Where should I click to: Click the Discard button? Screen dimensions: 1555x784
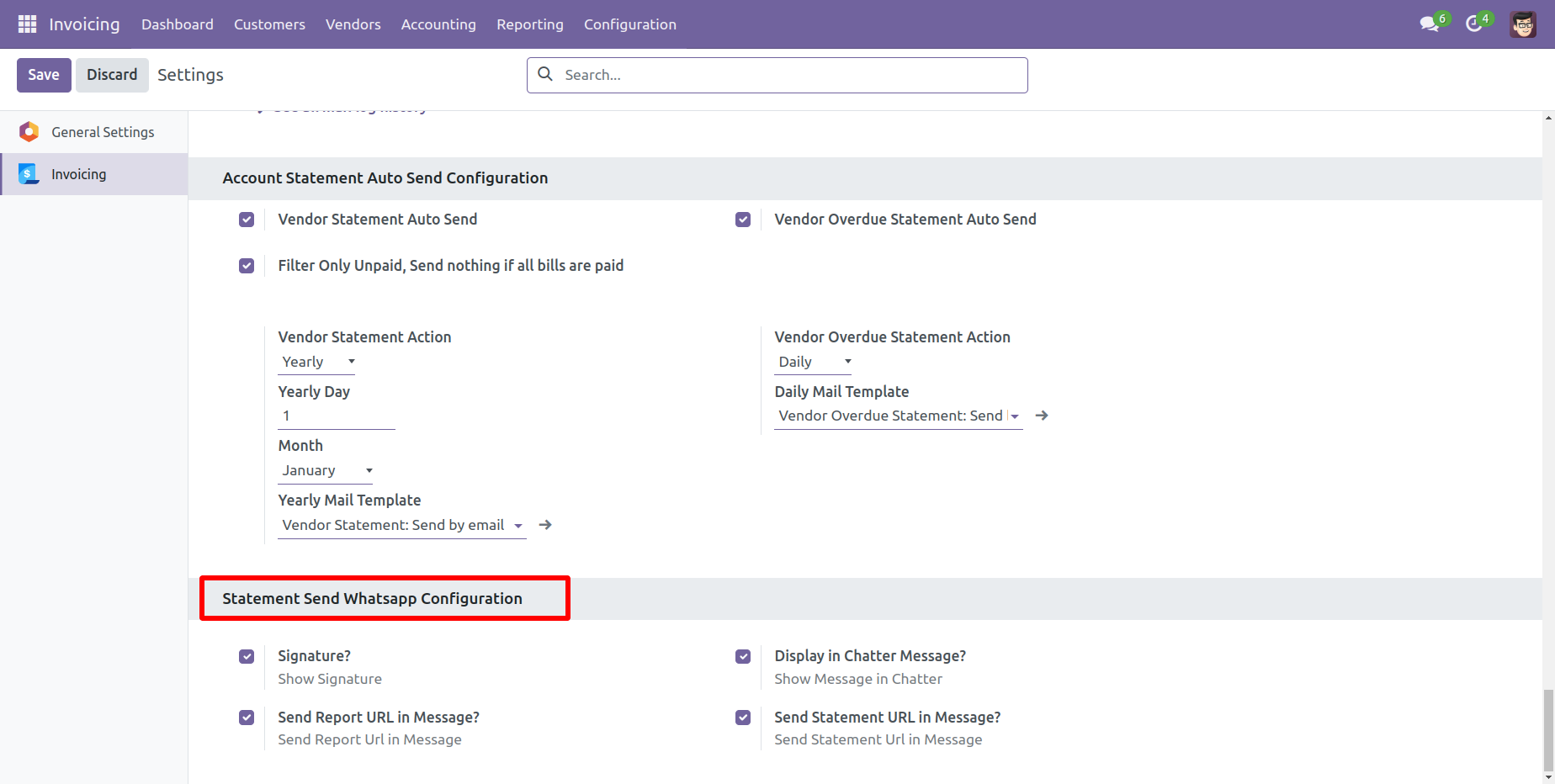tap(112, 75)
